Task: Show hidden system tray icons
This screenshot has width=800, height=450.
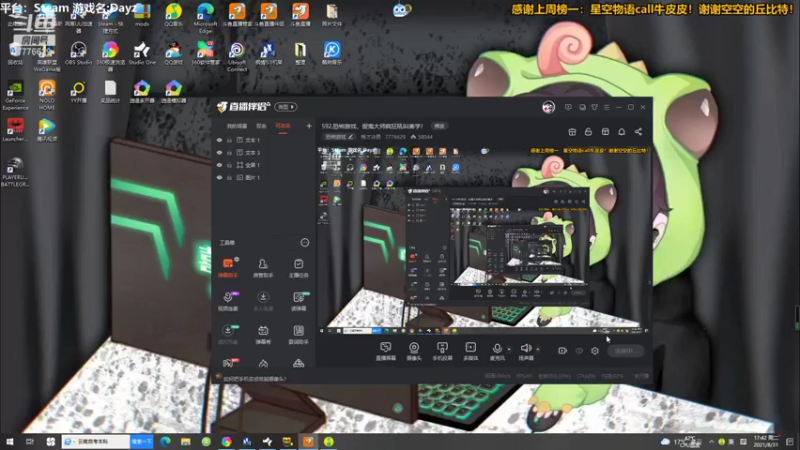Action: pos(711,442)
